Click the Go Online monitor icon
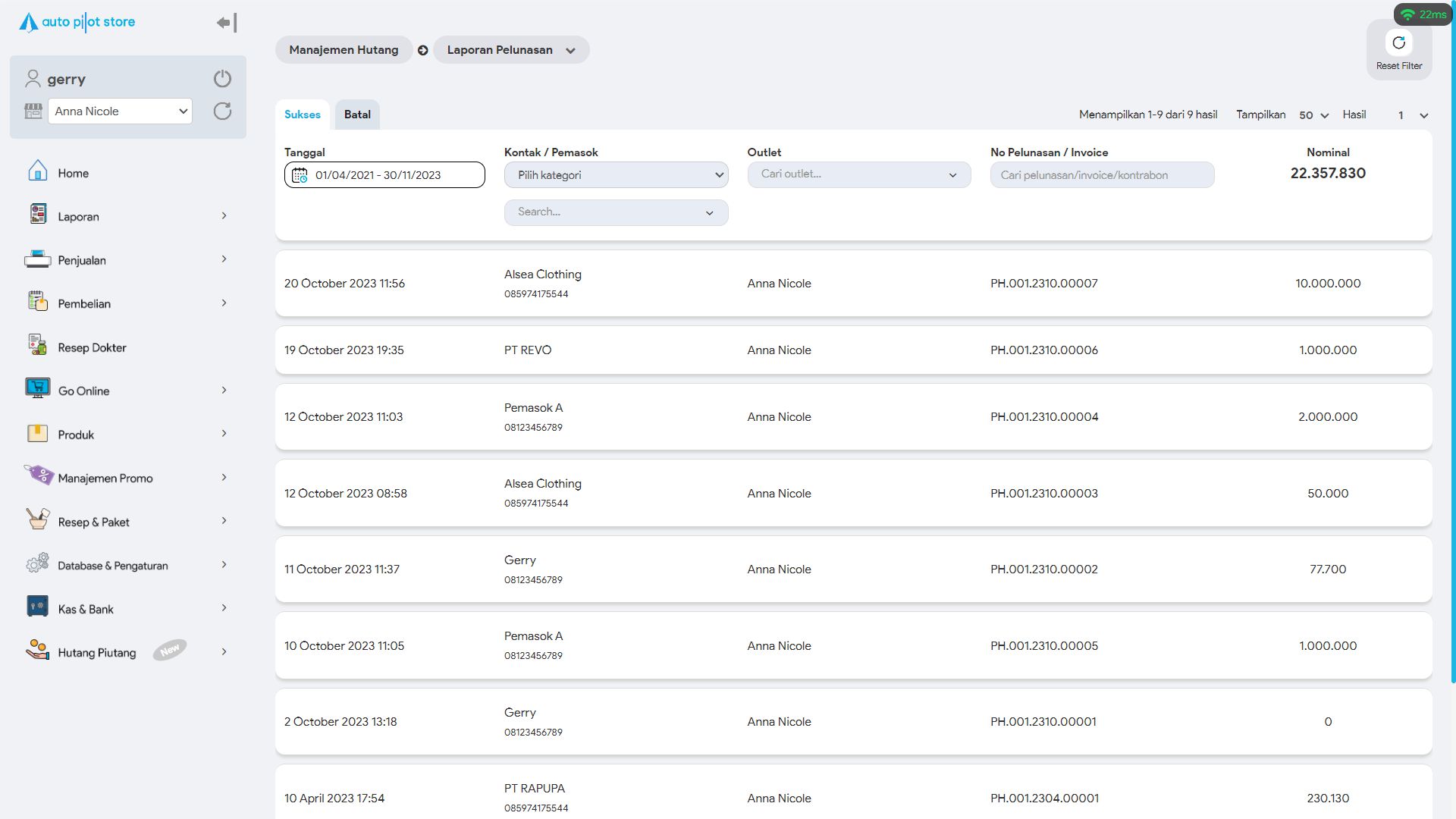1456x819 pixels. coord(37,389)
